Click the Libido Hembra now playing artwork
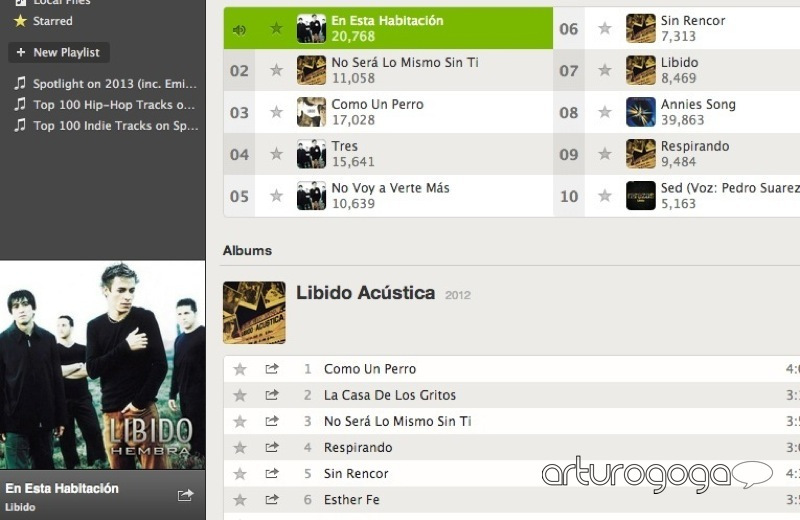 (103, 365)
